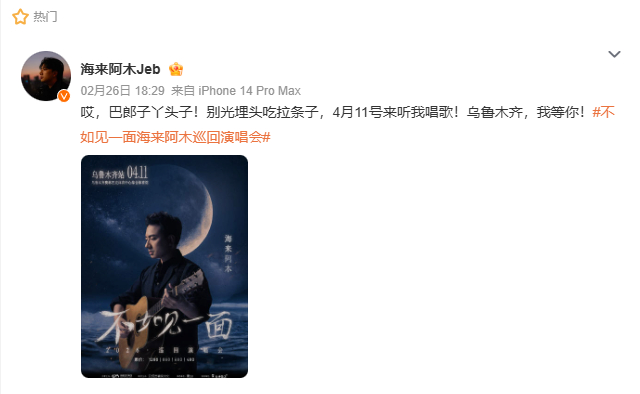The height and width of the screenshot is (394, 640).
Task: Open the 海来阿木Jeb username link
Action: [x=120, y=69]
